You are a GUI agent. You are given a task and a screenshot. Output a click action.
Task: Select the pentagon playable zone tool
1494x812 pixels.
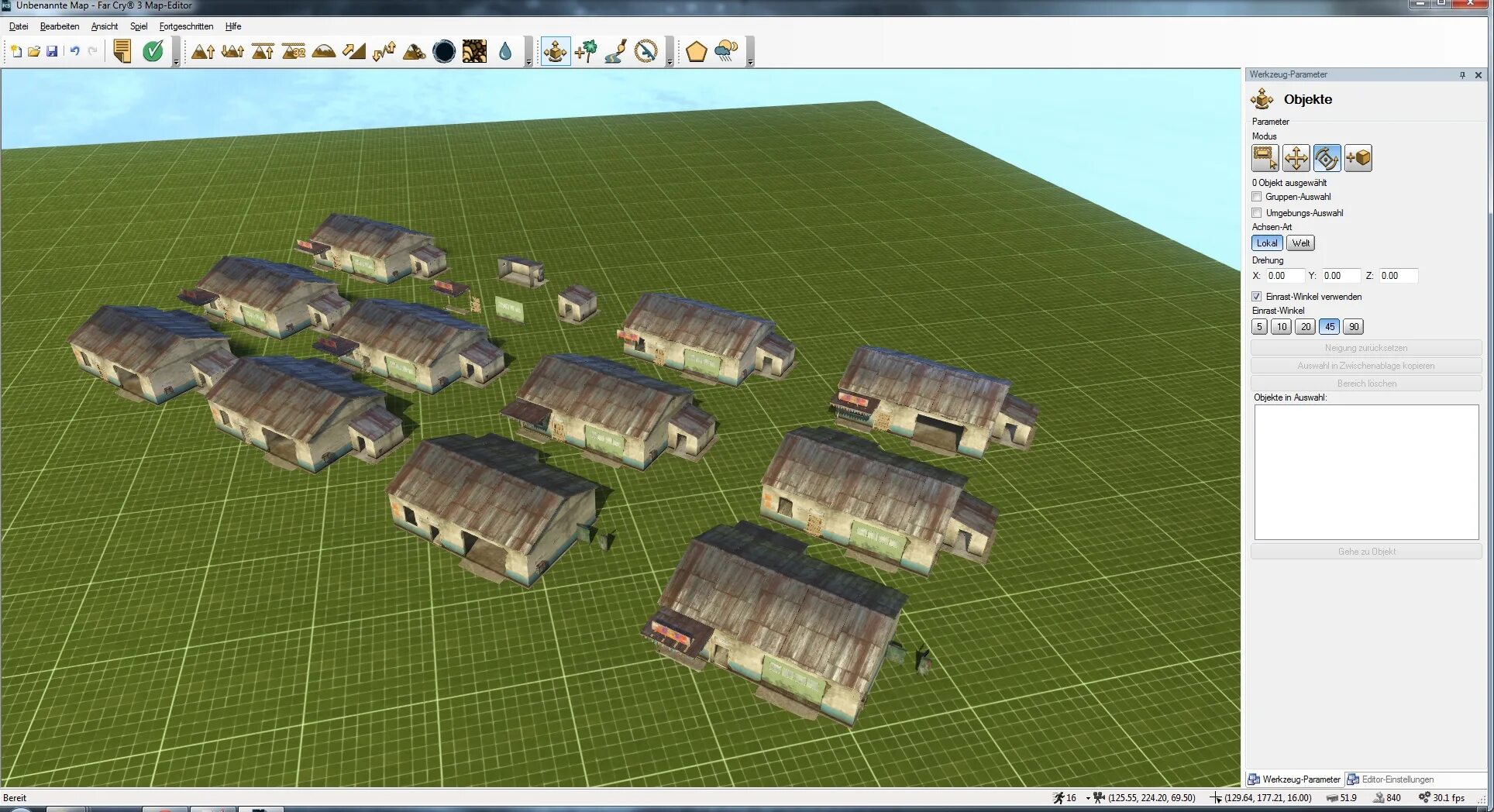(696, 51)
